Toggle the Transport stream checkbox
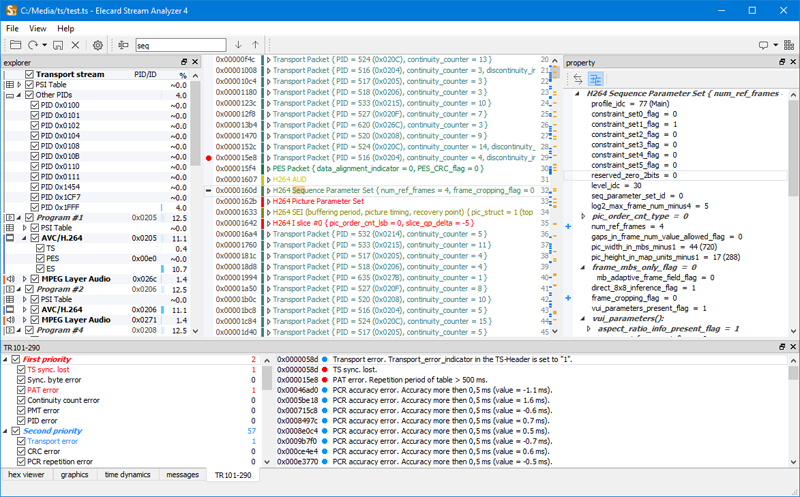The width and height of the screenshot is (800, 497). 30,74
